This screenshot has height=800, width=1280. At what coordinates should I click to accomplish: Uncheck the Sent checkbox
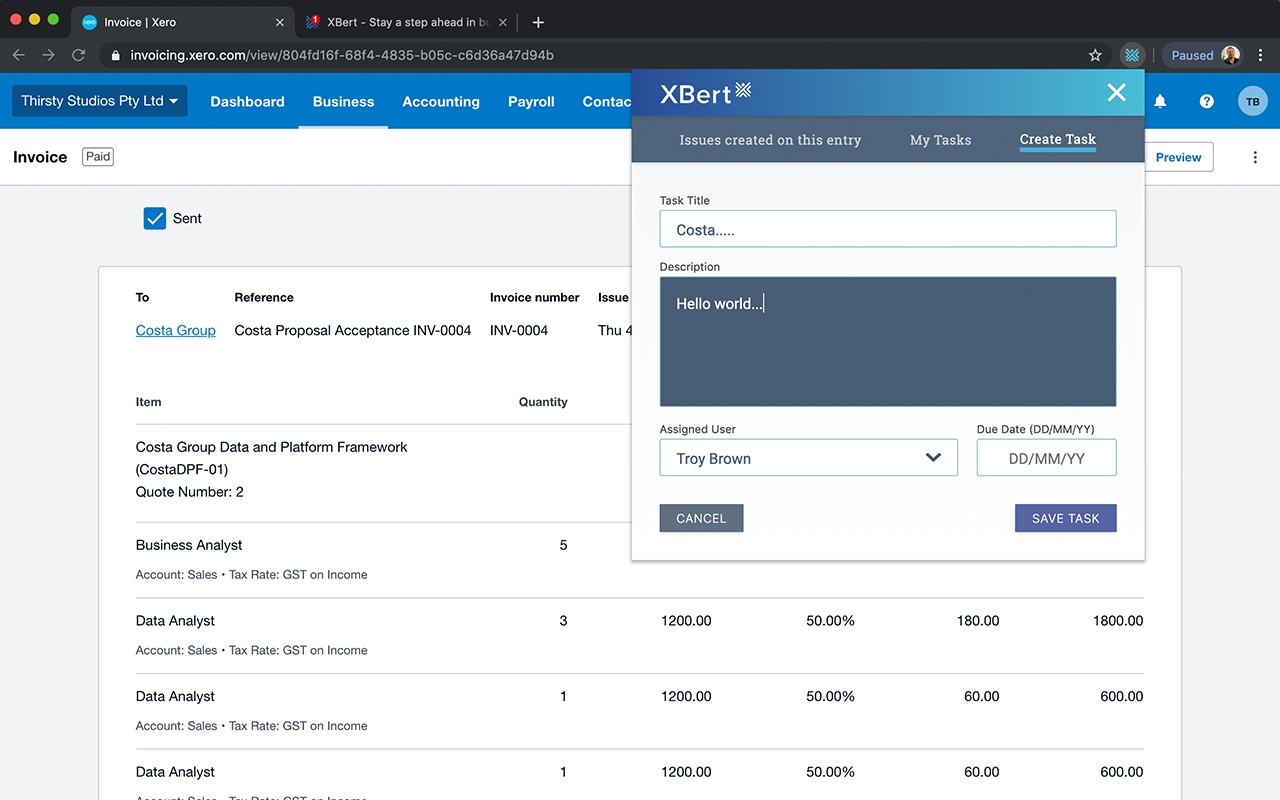point(154,218)
